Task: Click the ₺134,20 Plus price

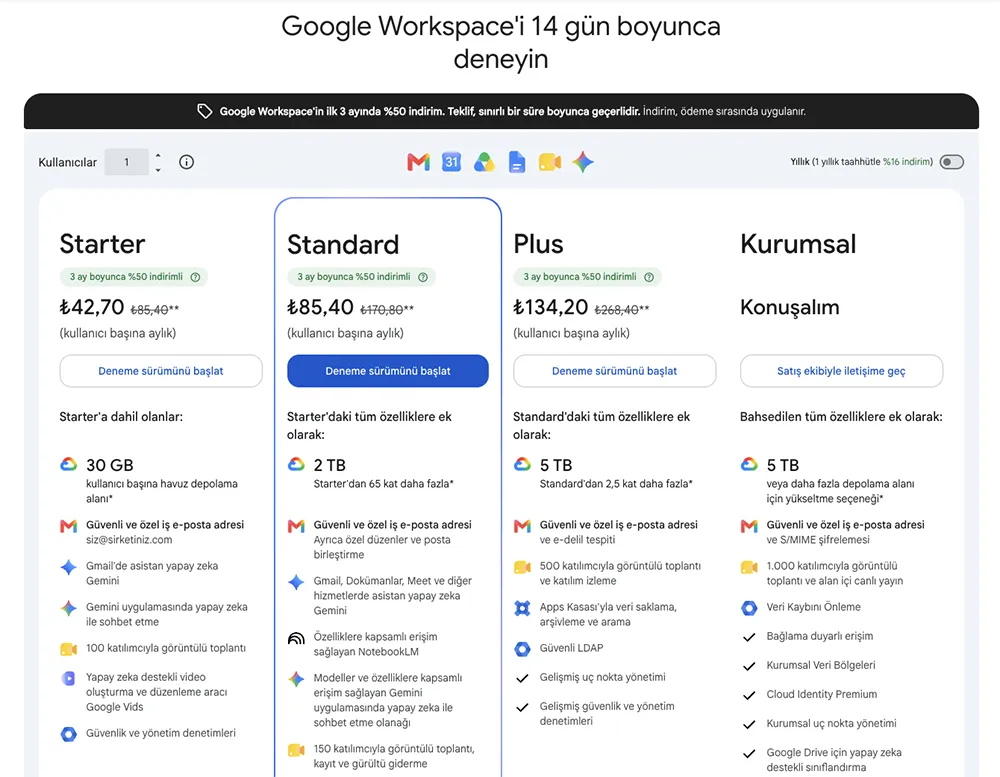Action: tap(550, 307)
